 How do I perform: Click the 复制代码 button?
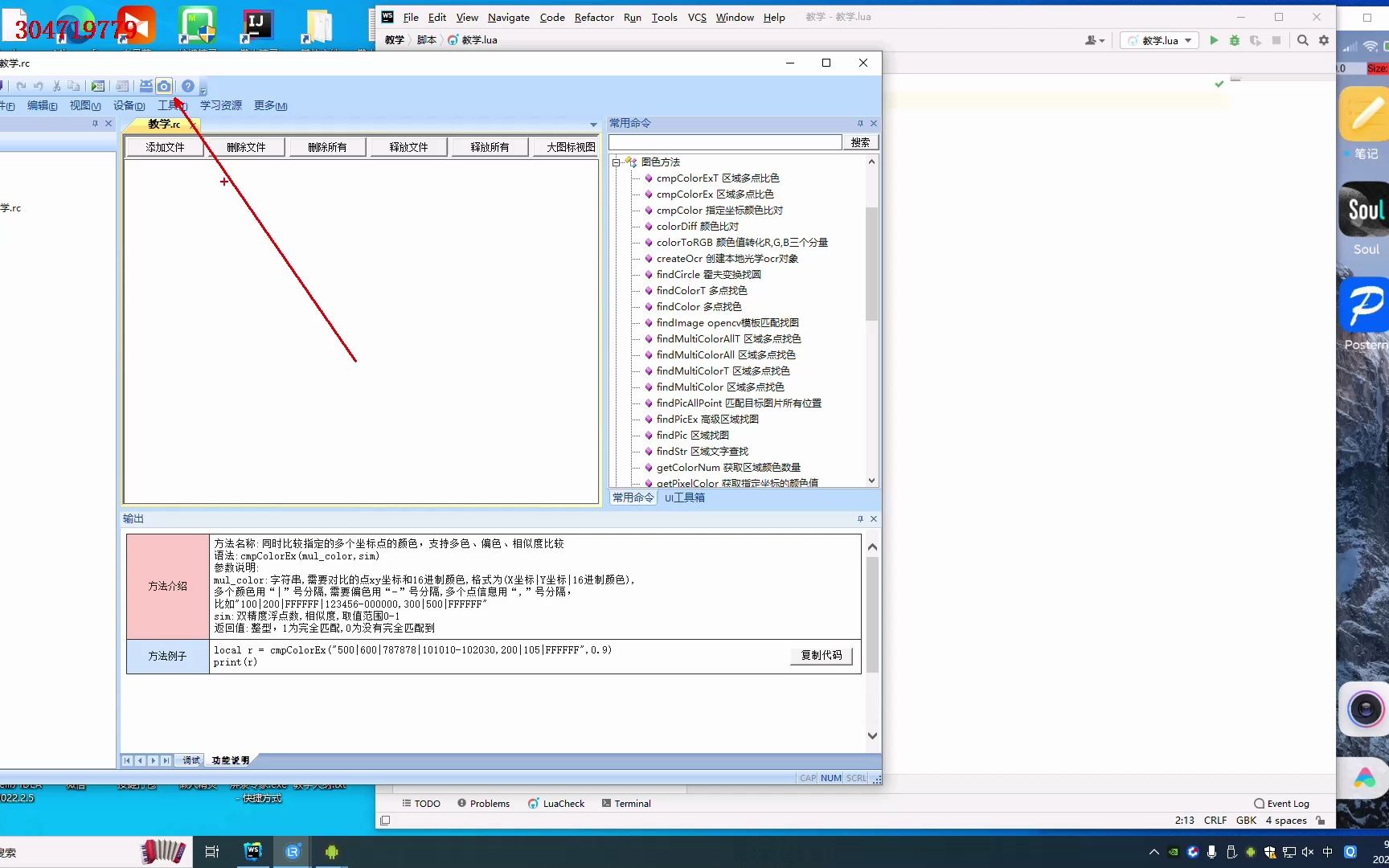821,656
